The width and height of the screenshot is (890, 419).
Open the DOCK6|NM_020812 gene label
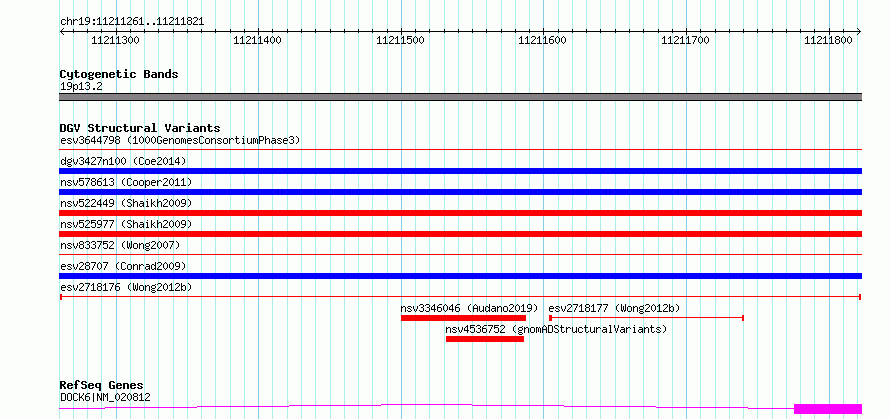point(106,397)
